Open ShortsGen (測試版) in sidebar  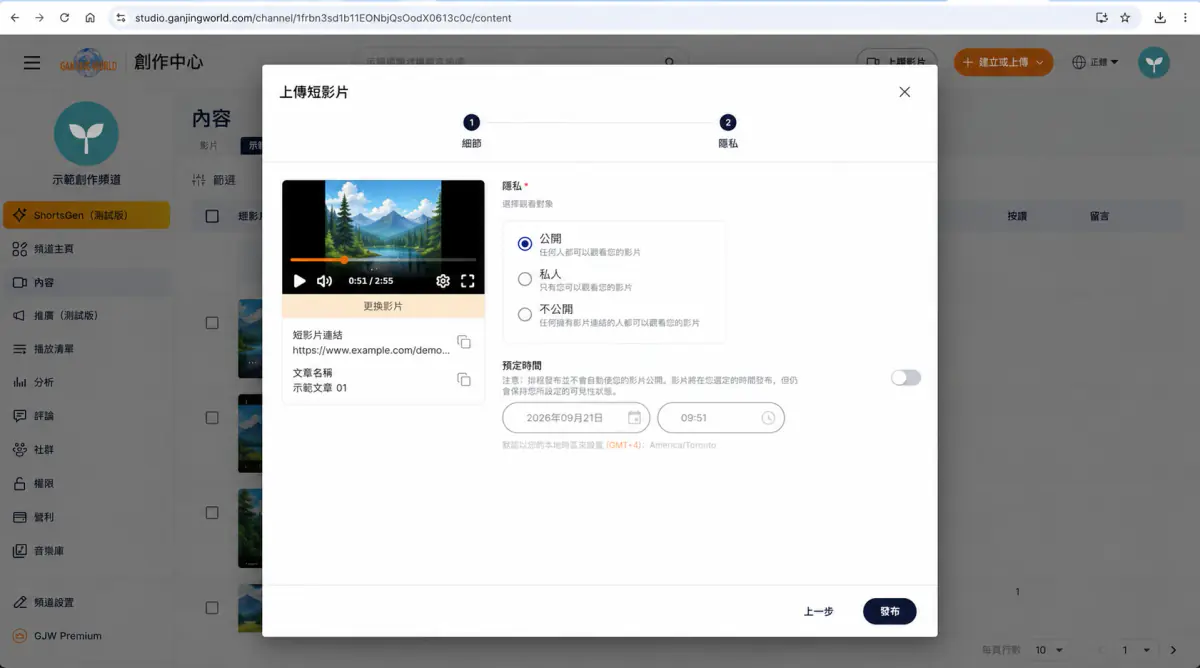86,215
